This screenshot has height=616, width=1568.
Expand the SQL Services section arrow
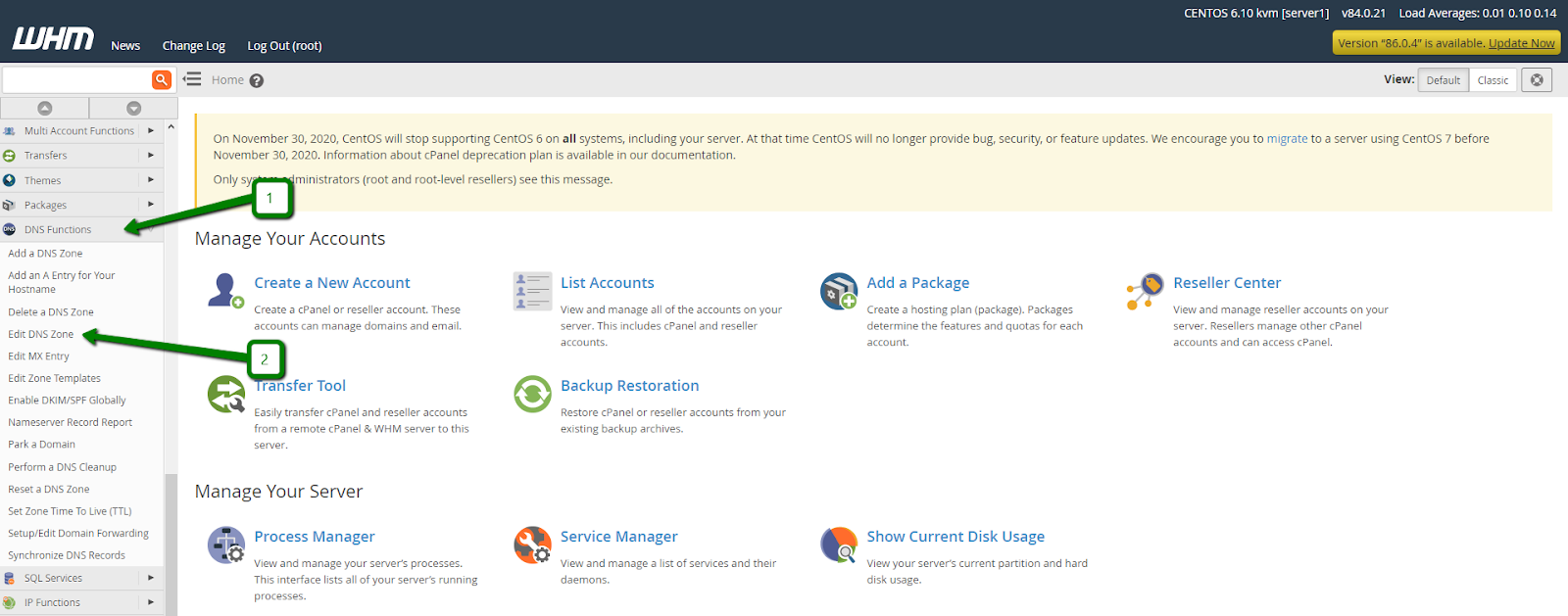click(151, 578)
